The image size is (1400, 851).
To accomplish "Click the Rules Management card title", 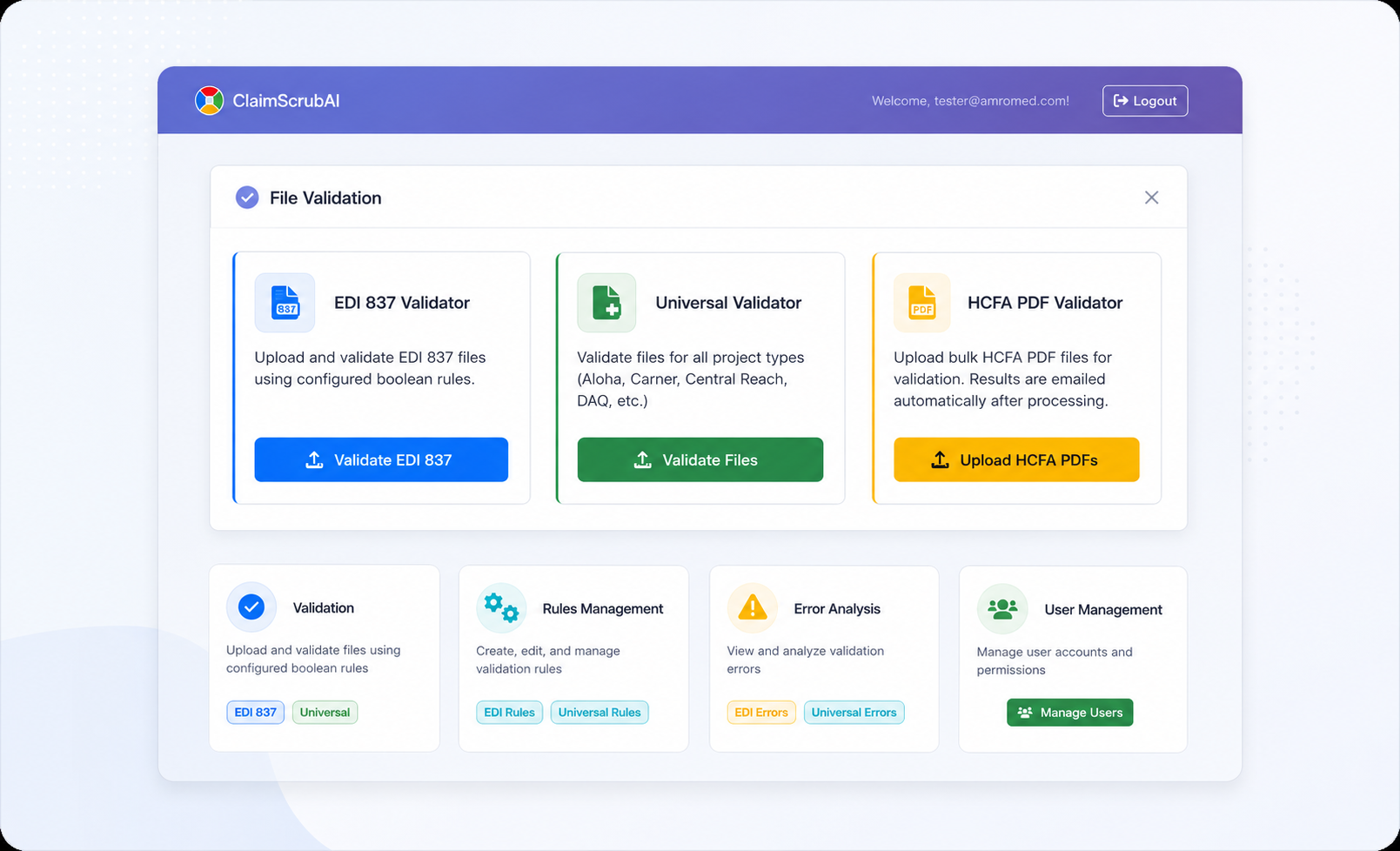I will (x=603, y=609).
